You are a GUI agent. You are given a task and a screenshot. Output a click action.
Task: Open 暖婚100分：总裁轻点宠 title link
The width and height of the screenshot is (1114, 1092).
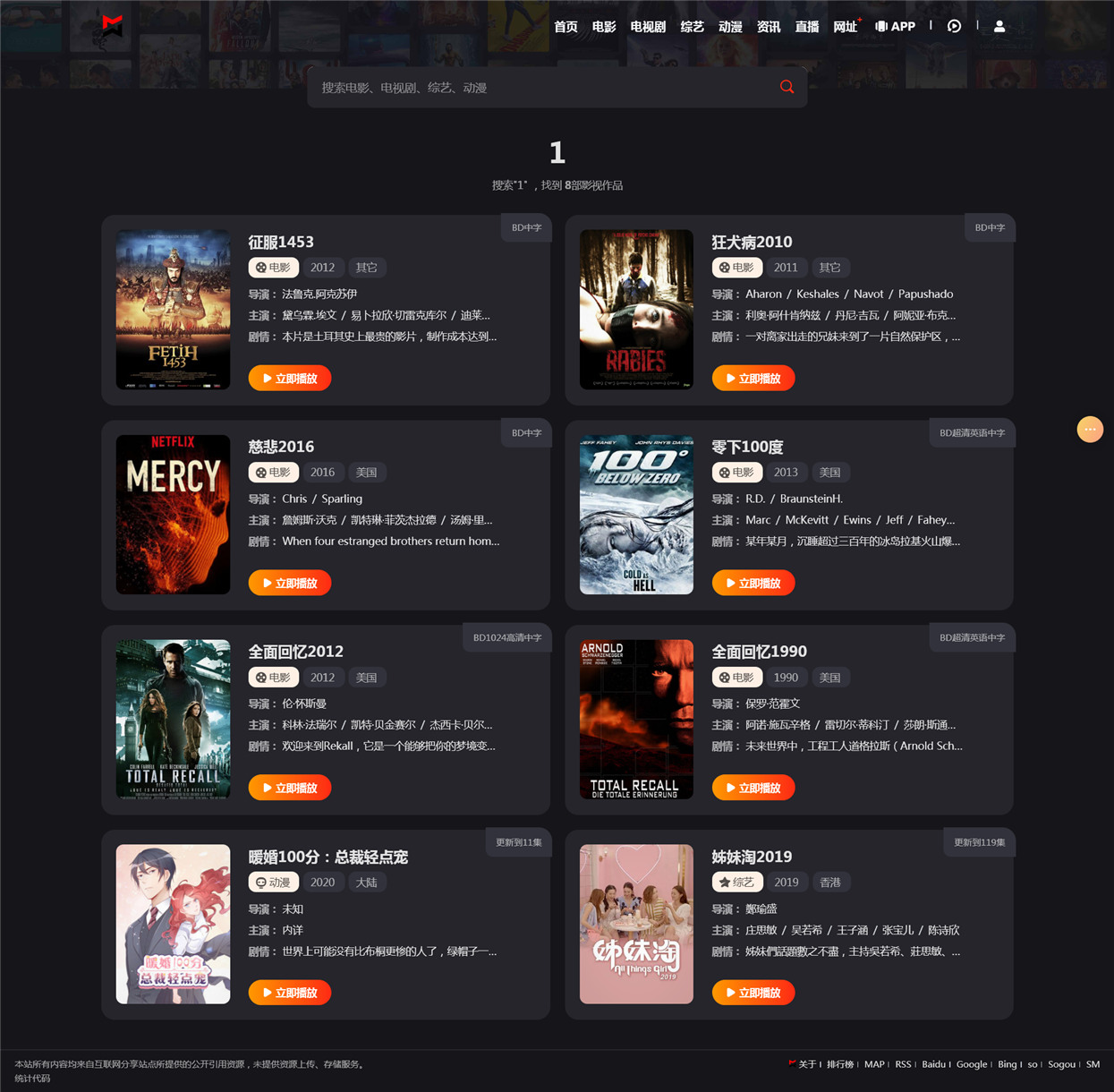(328, 857)
